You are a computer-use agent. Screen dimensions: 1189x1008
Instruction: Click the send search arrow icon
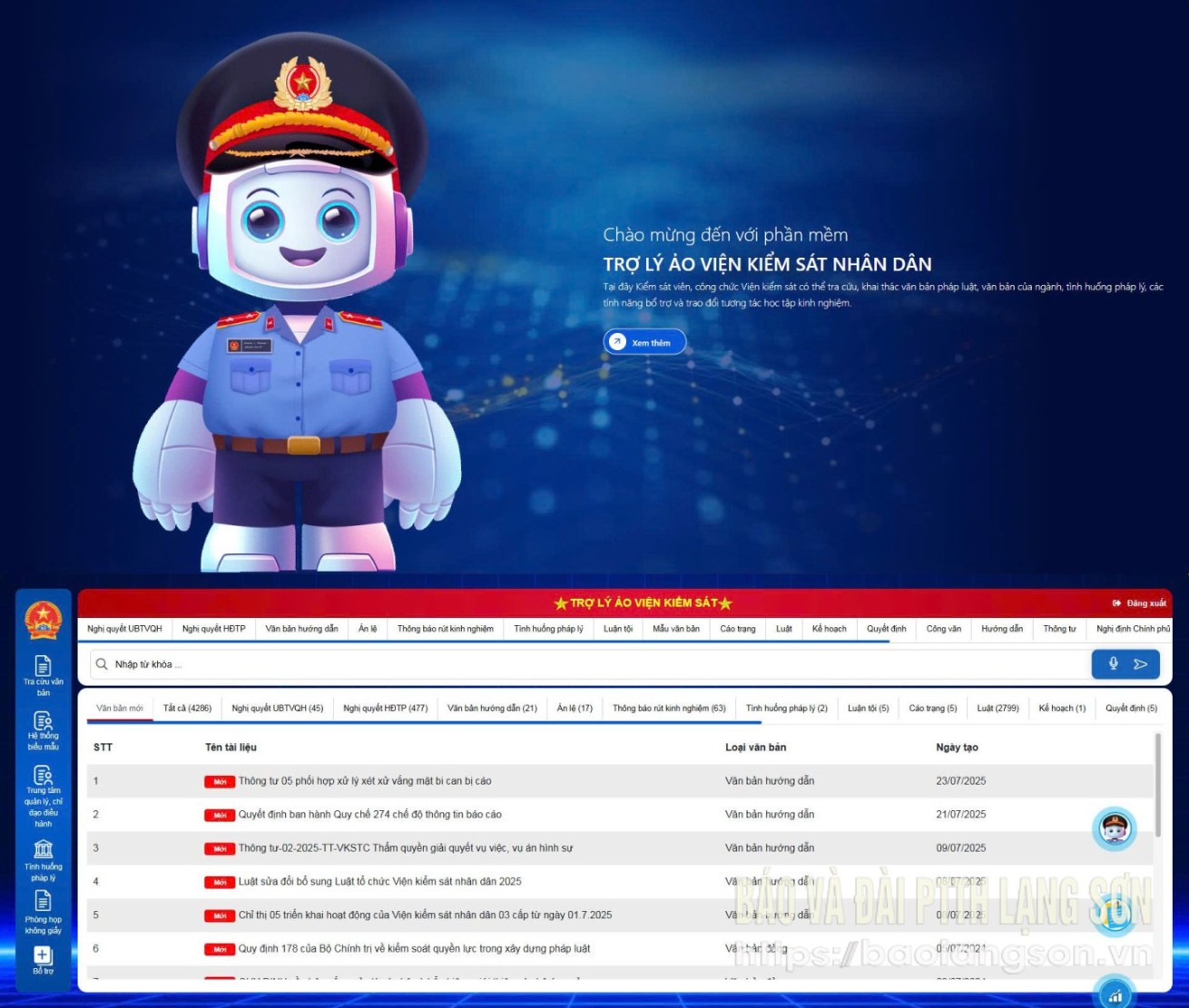click(x=1141, y=664)
